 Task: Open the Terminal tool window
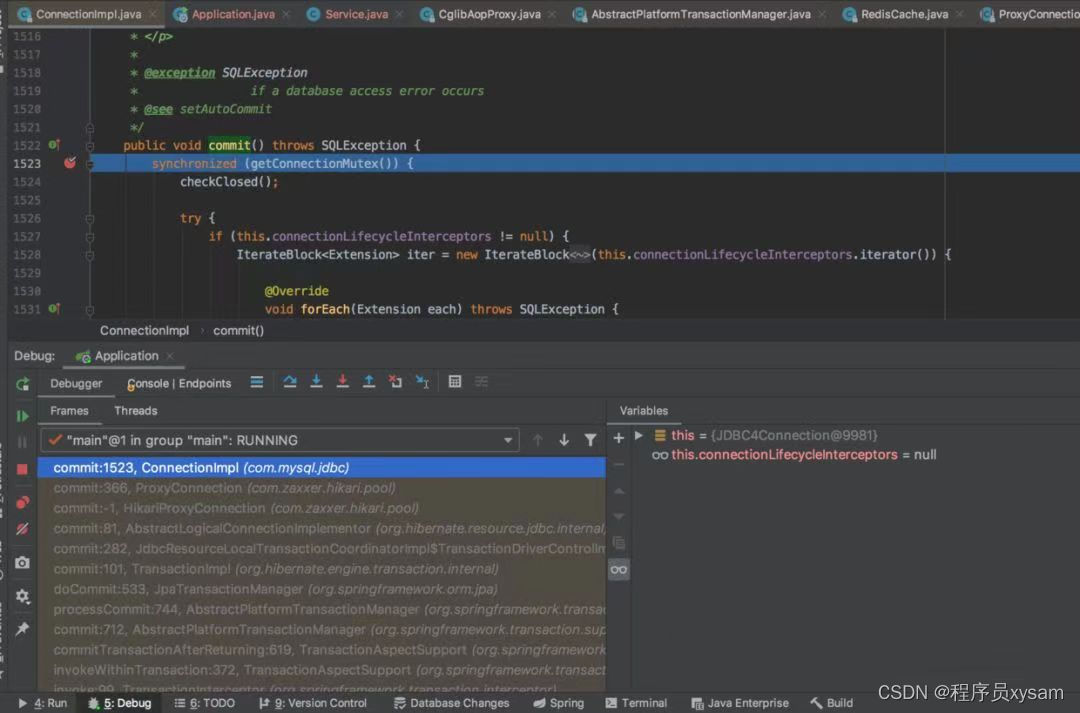coord(636,703)
